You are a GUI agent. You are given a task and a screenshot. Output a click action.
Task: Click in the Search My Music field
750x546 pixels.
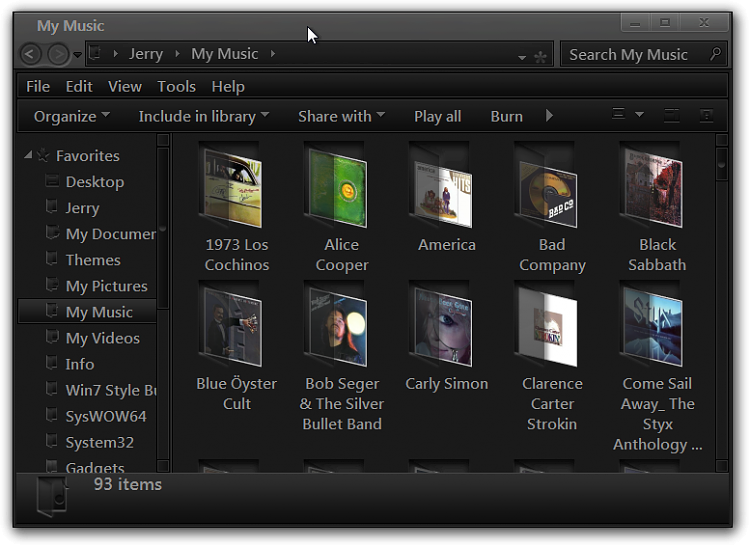[630, 55]
